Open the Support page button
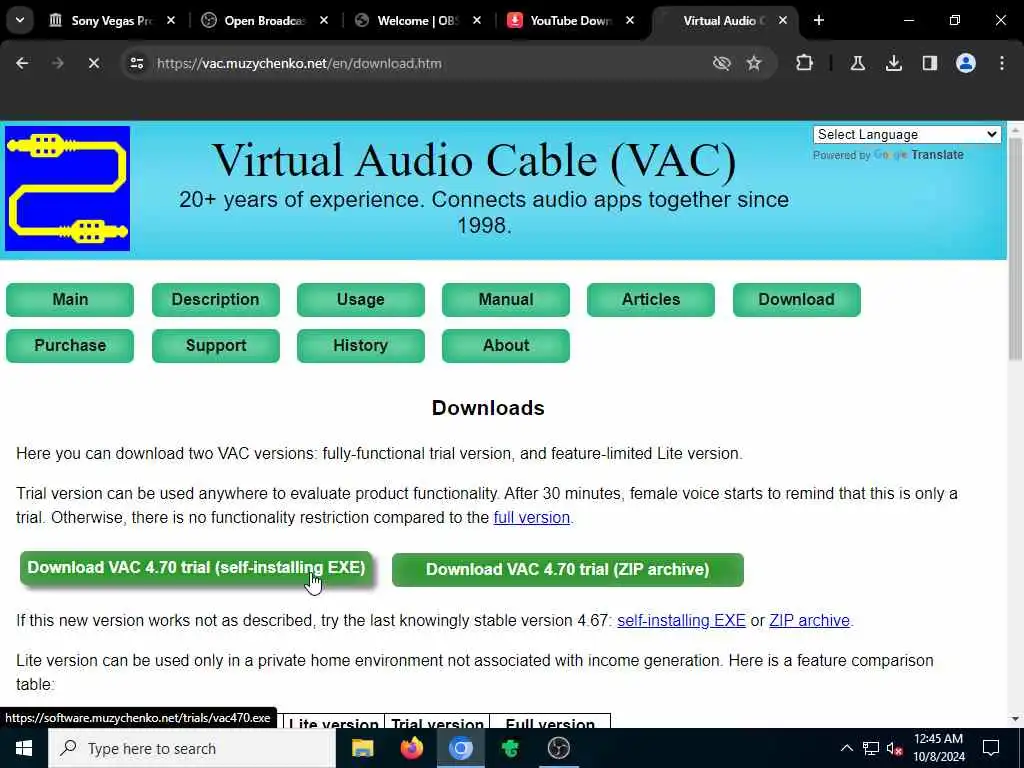 (x=216, y=345)
